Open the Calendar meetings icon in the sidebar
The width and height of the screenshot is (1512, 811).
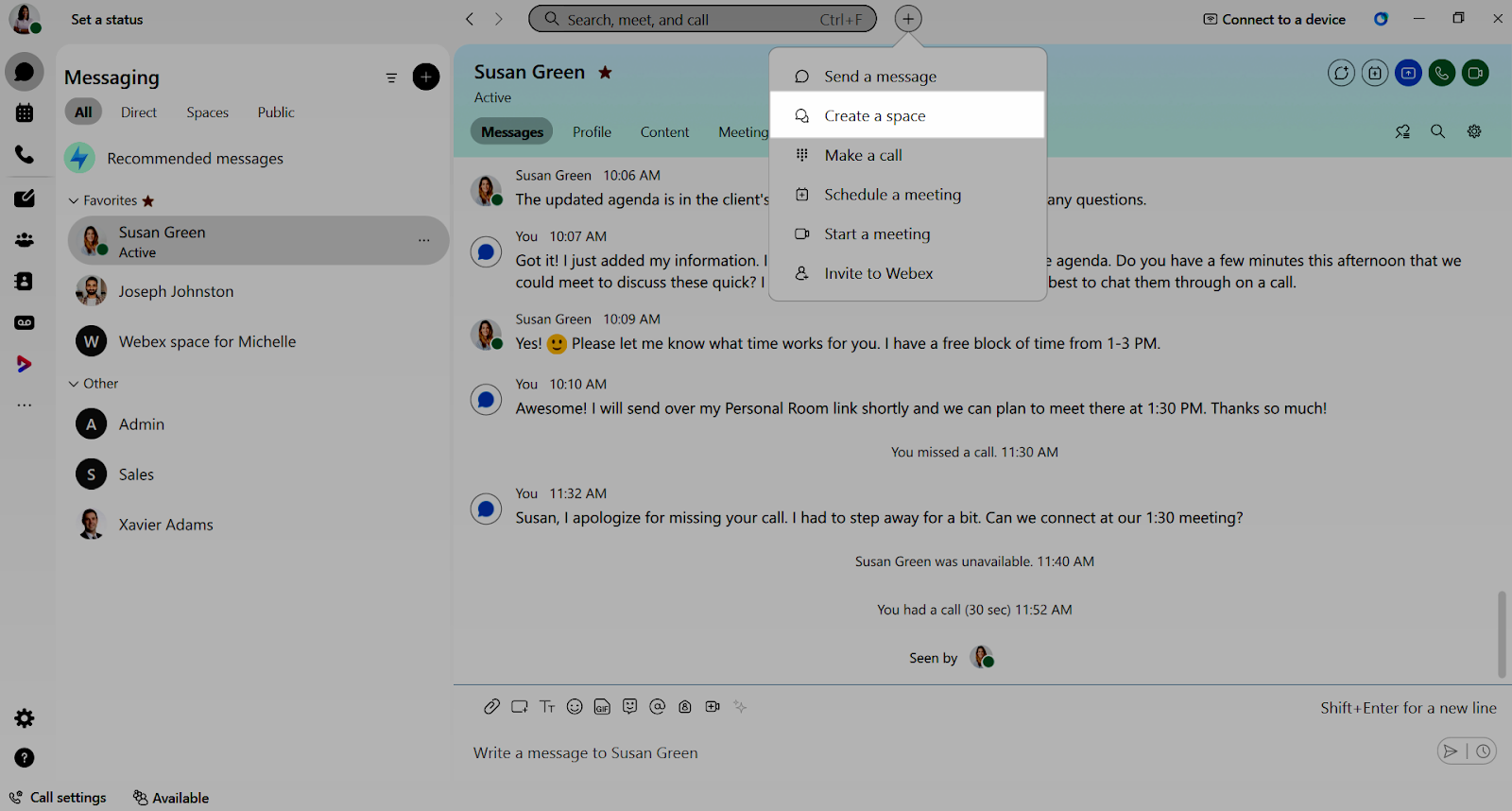coord(25,113)
